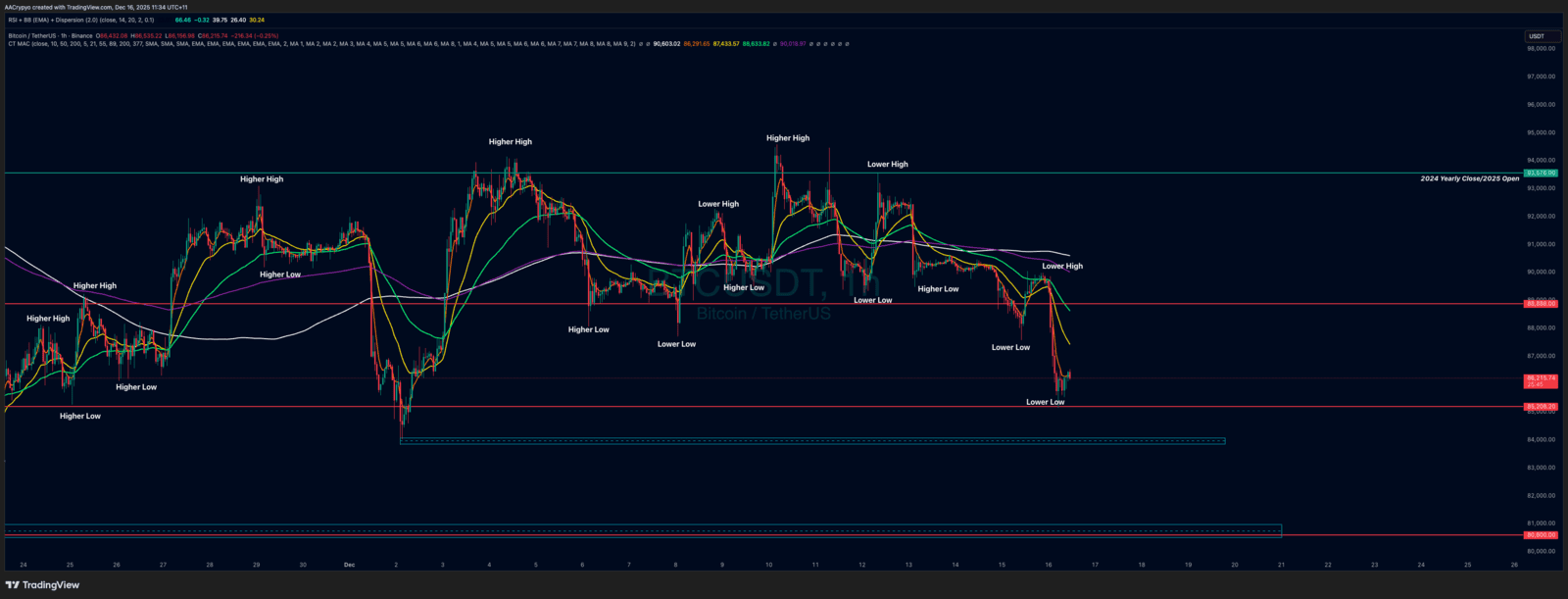Select the 2024 Yearly Close/2025 Open text

pos(1469,179)
